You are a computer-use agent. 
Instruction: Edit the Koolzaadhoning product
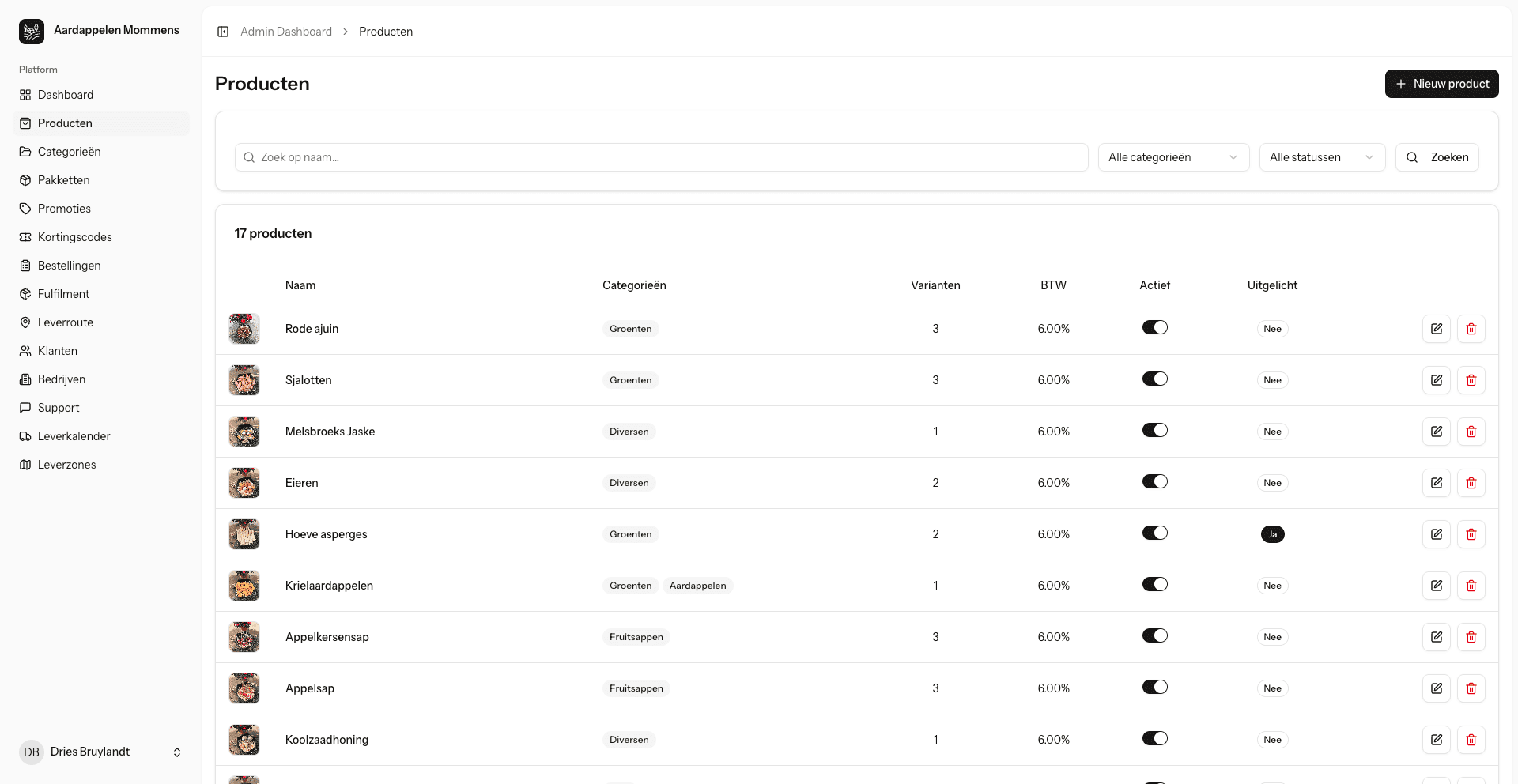click(1437, 740)
